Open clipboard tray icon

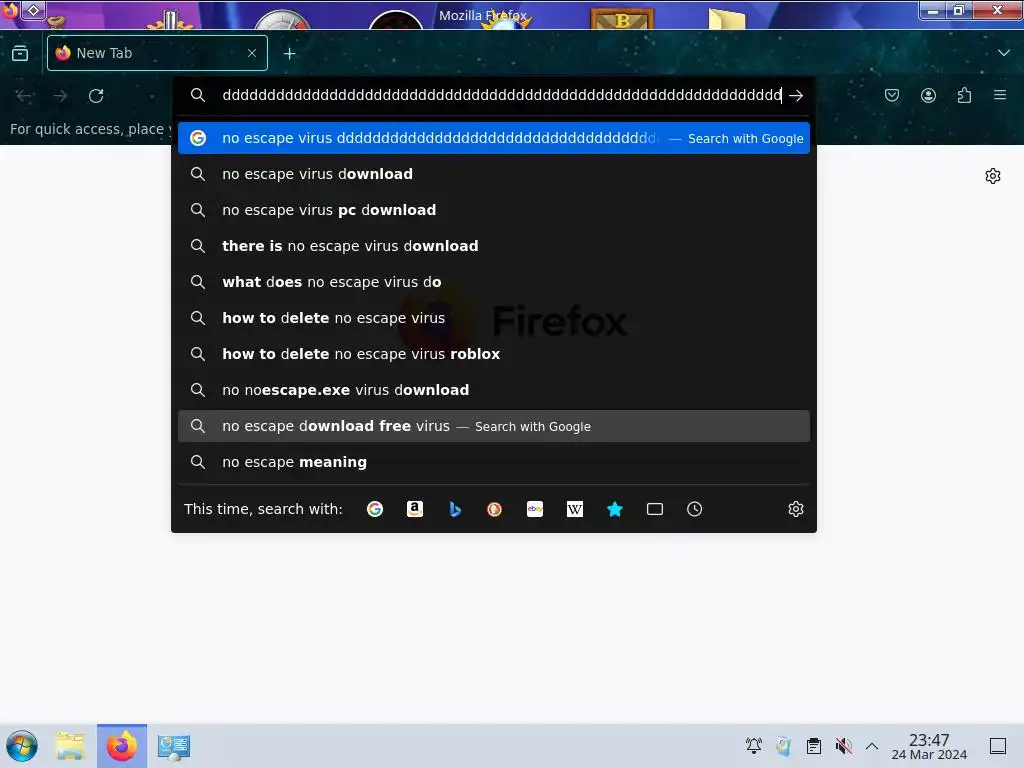pyautogui.click(x=814, y=746)
